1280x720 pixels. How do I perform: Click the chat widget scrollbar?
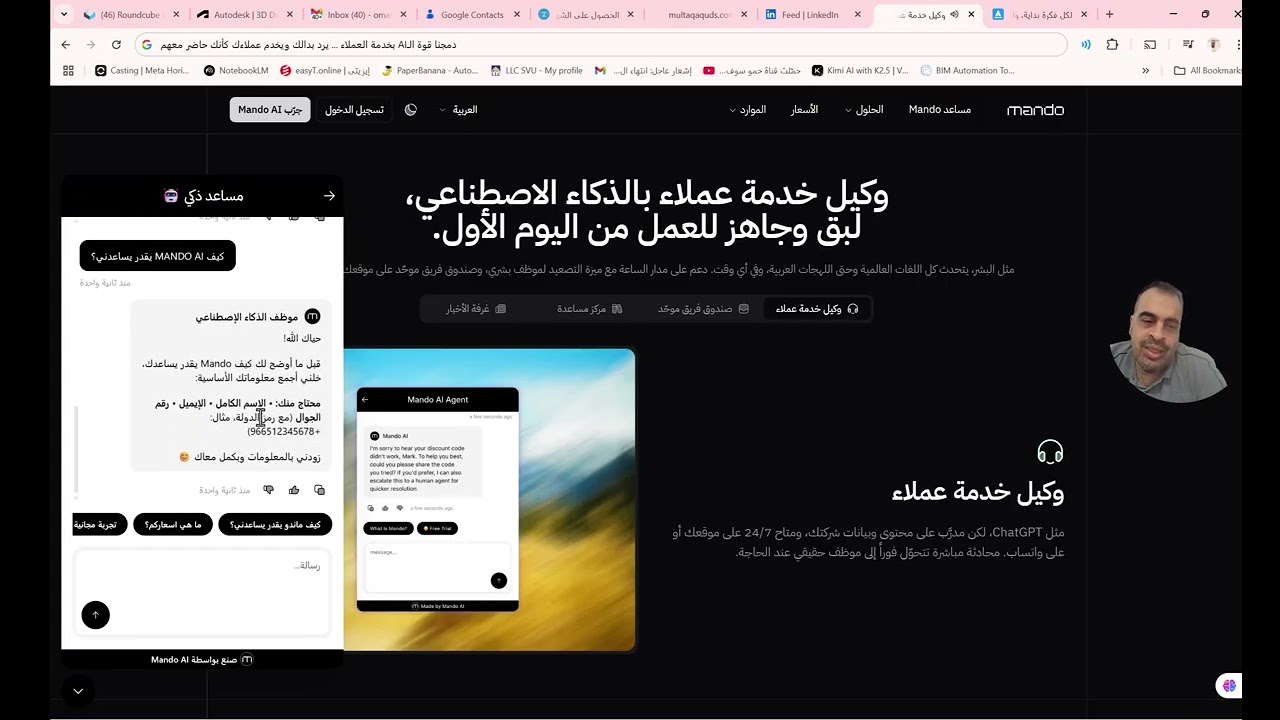[x=76, y=450]
